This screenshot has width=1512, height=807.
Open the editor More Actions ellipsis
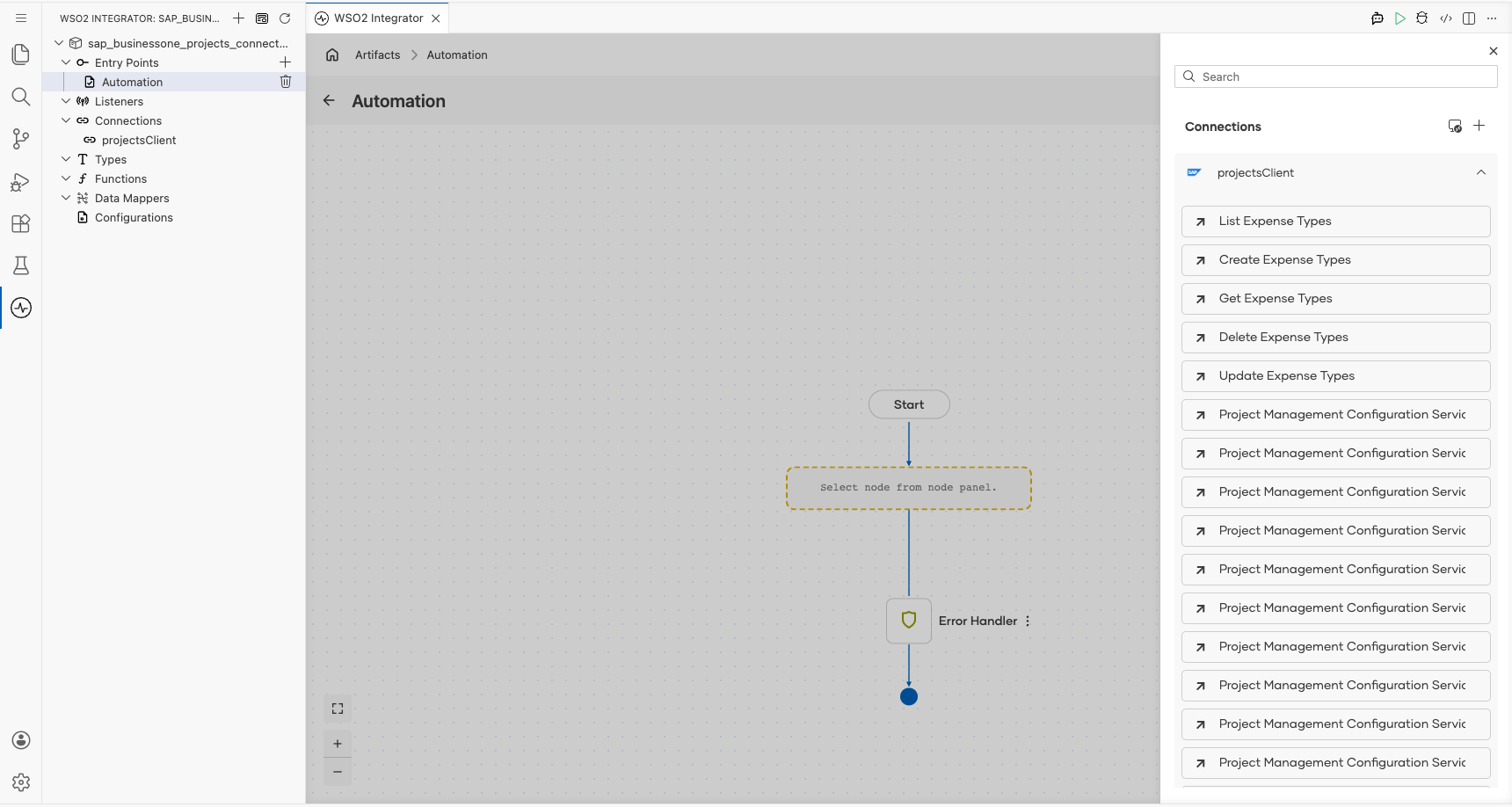(x=1492, y=18)
